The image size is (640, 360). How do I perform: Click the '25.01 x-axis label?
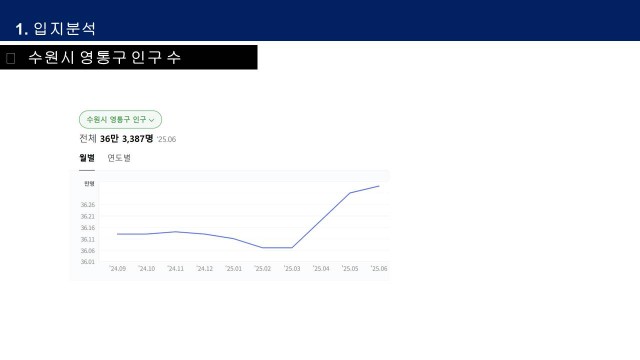pos(233,269)
